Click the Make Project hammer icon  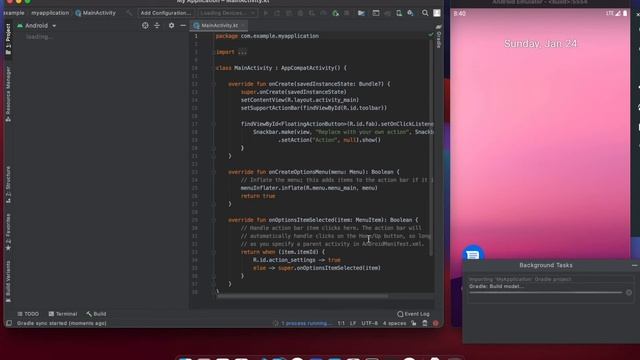point(129,13)
